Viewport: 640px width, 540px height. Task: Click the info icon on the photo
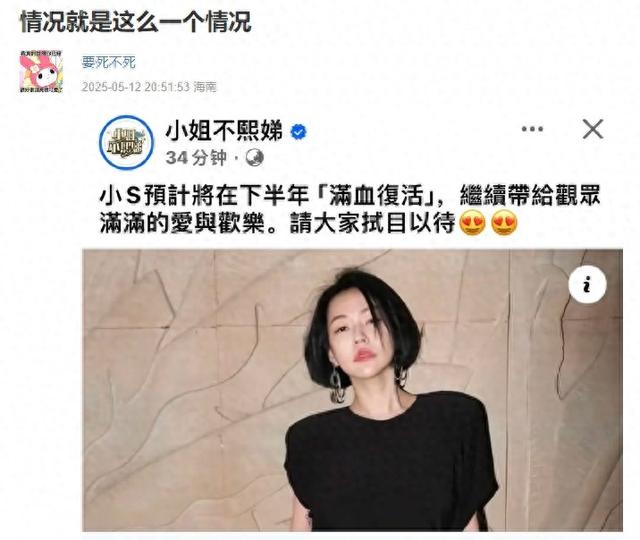point(587,284)
